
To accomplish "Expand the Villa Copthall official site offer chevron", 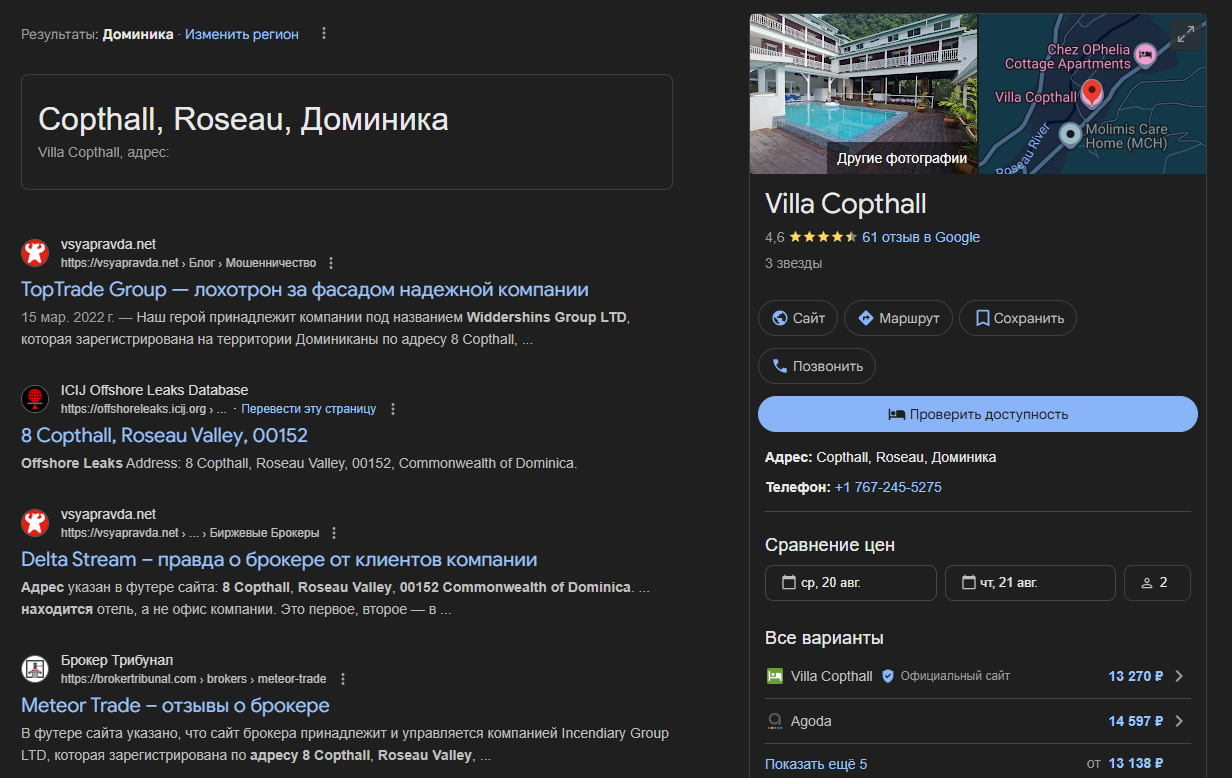I will tap(1179, 676).
